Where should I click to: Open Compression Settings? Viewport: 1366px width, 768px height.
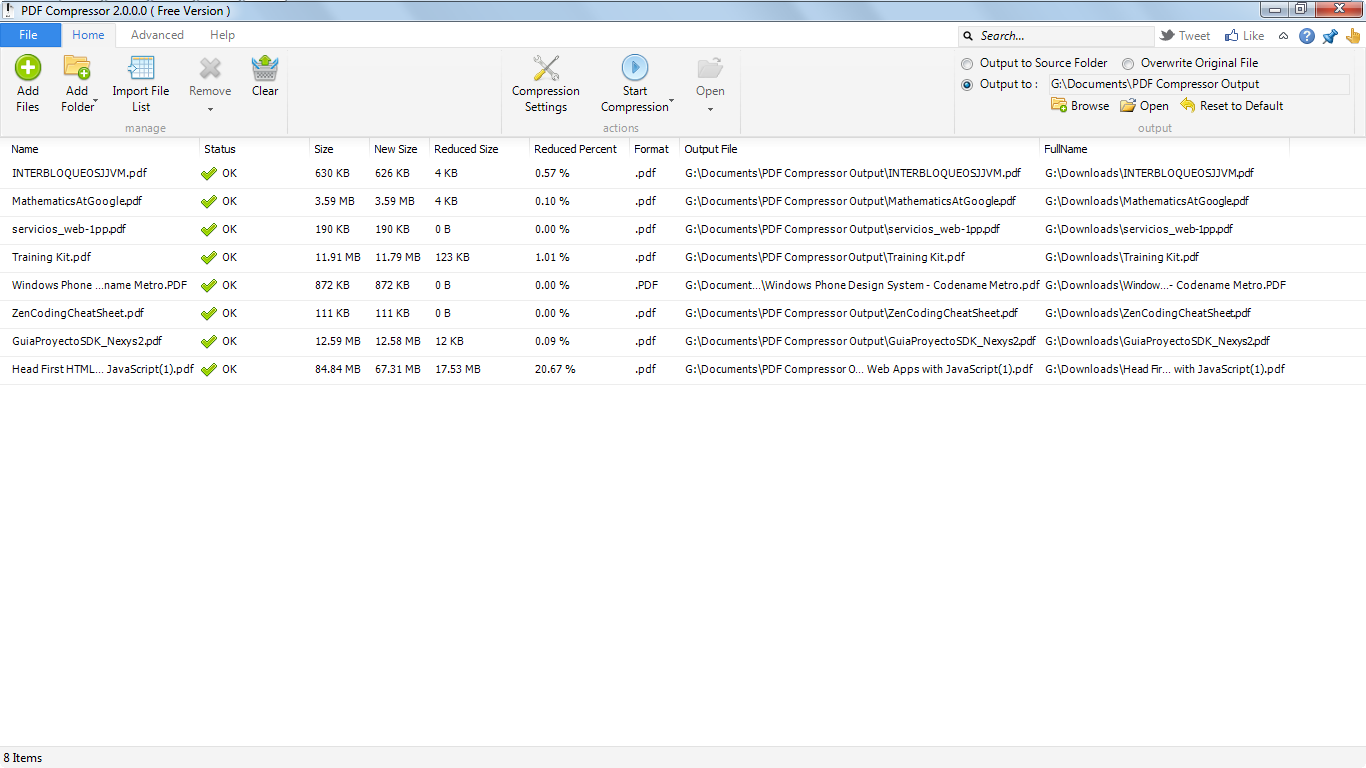(546, 68)
